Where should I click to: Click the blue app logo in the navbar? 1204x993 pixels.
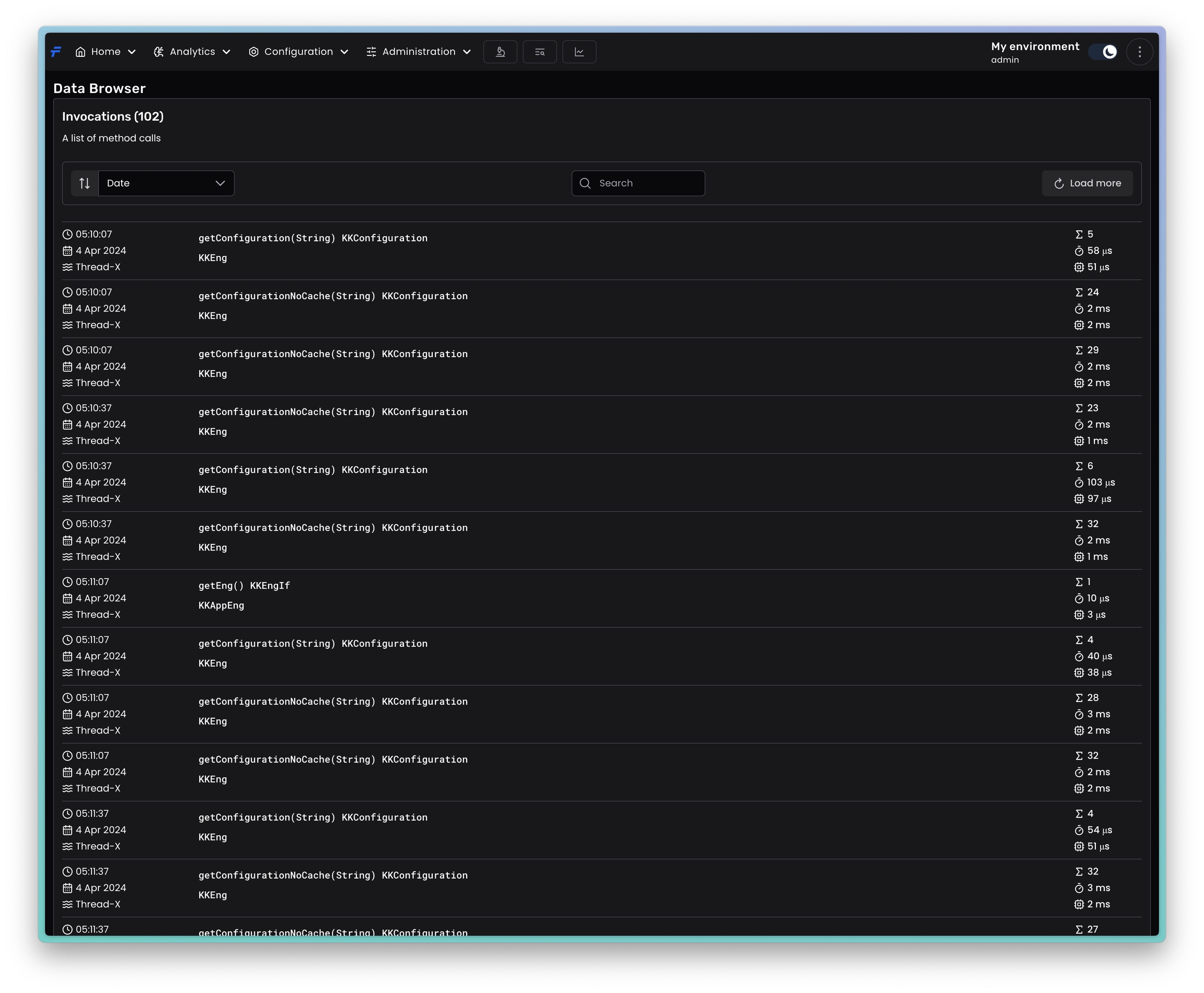[55, 52]
